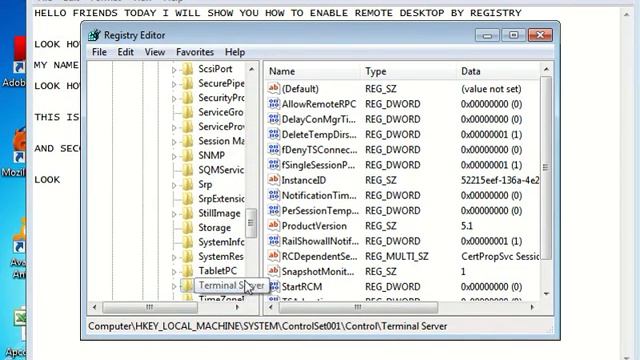Click the REG_MULTI_SZ type cell

397,256
